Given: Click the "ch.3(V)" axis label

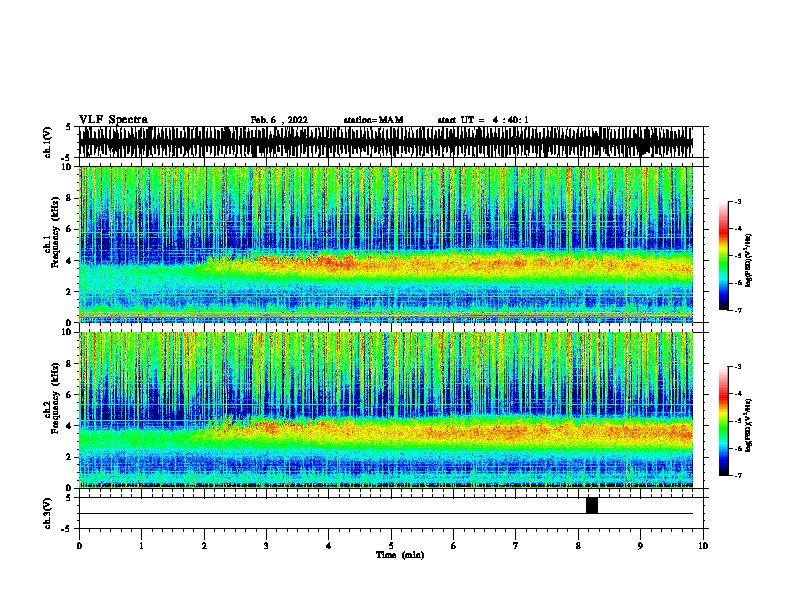Looking at the screenshot, I should [48, 513].
